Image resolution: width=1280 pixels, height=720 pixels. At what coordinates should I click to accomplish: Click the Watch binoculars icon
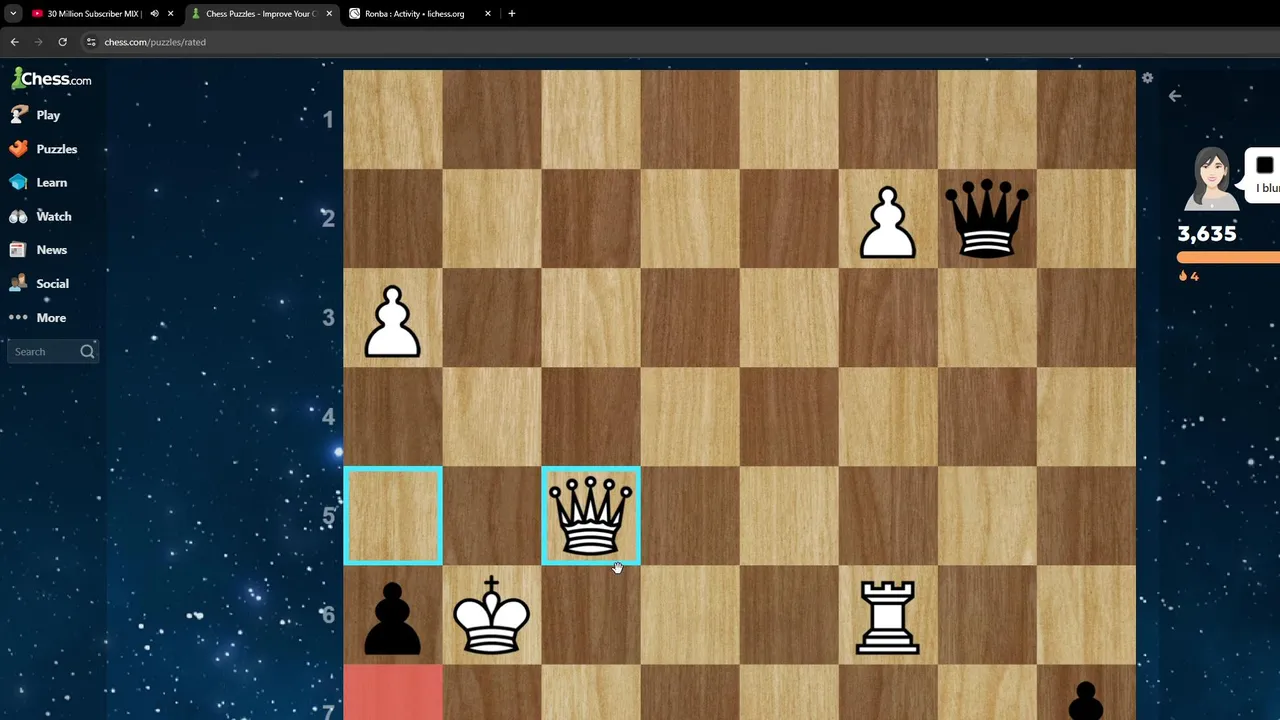tap(18, 217)
